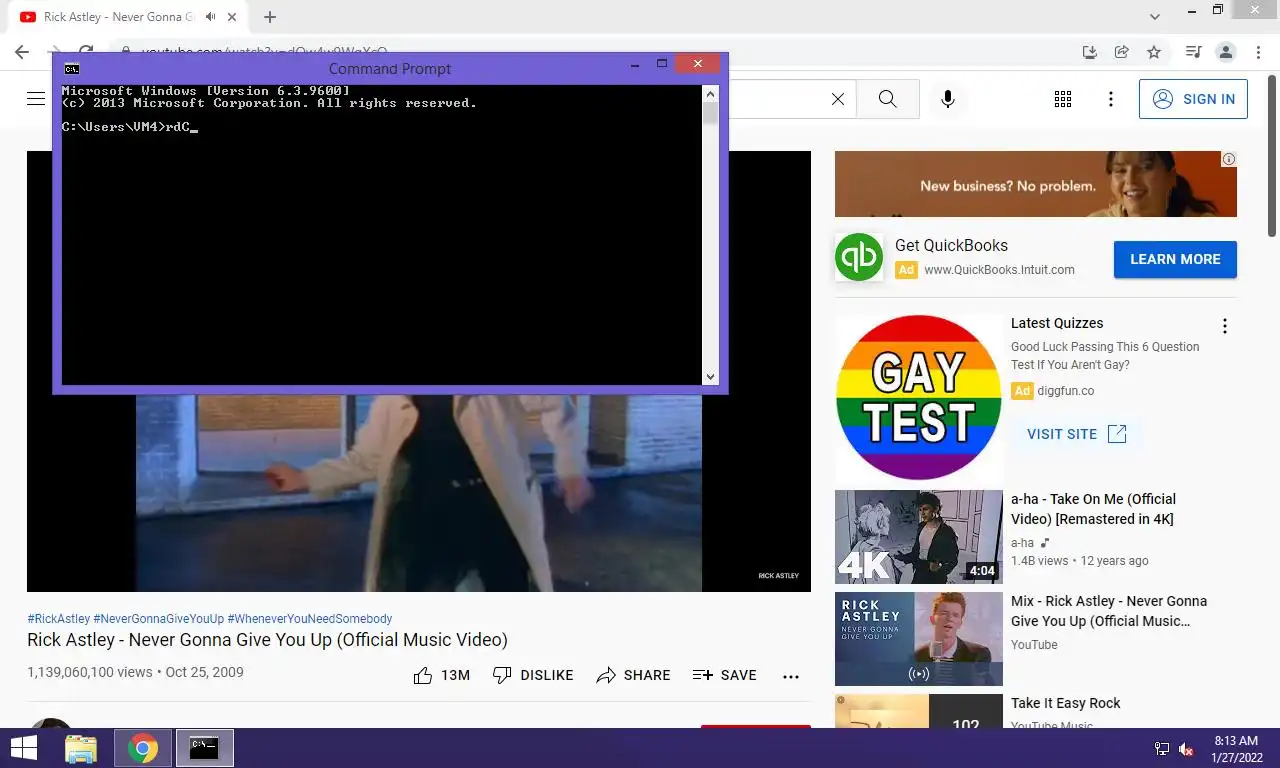Click the VISIT SITE link

pyautogui.click(x=1076, y=434)
